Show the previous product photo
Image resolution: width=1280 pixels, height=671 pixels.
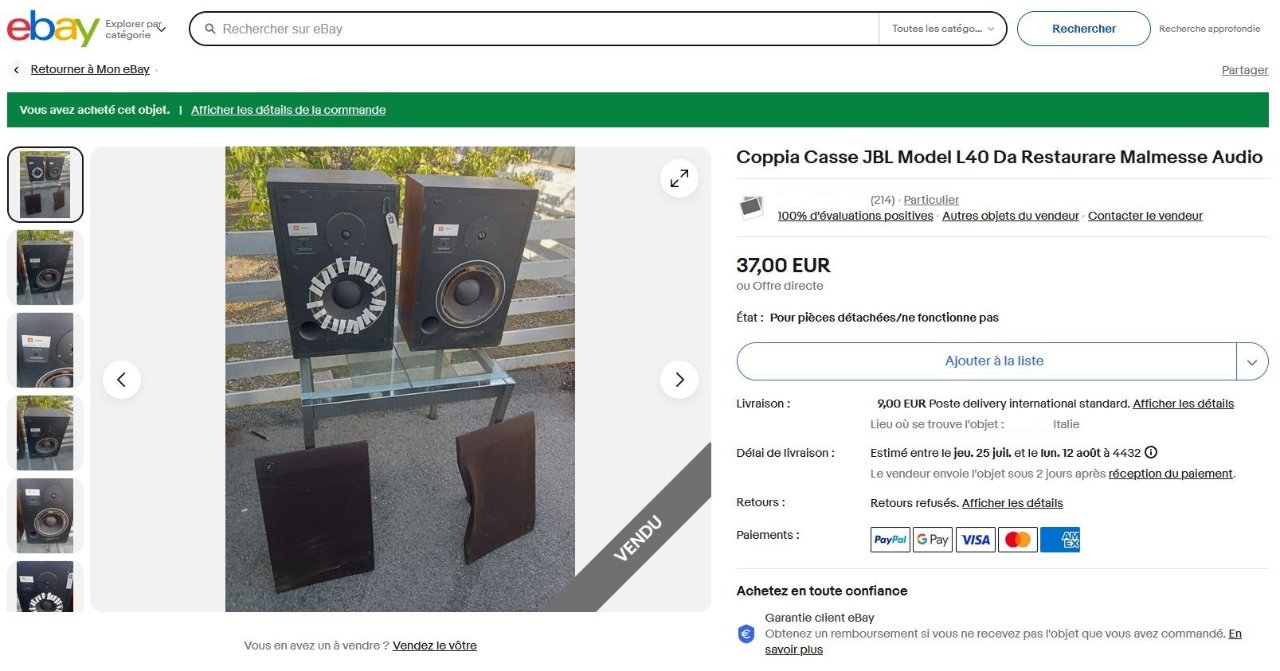coord(122,380)
